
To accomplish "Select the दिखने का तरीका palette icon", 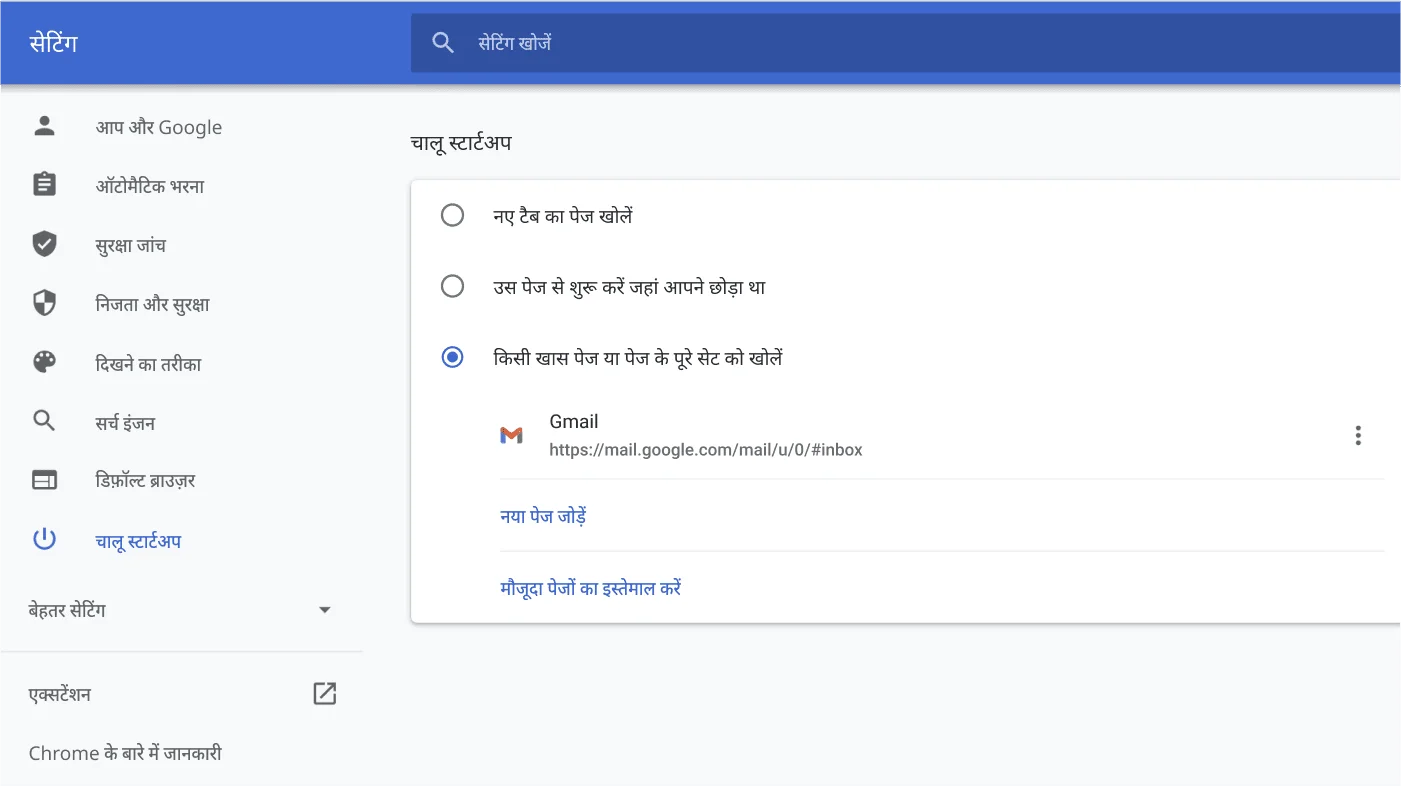I will 44,362.
